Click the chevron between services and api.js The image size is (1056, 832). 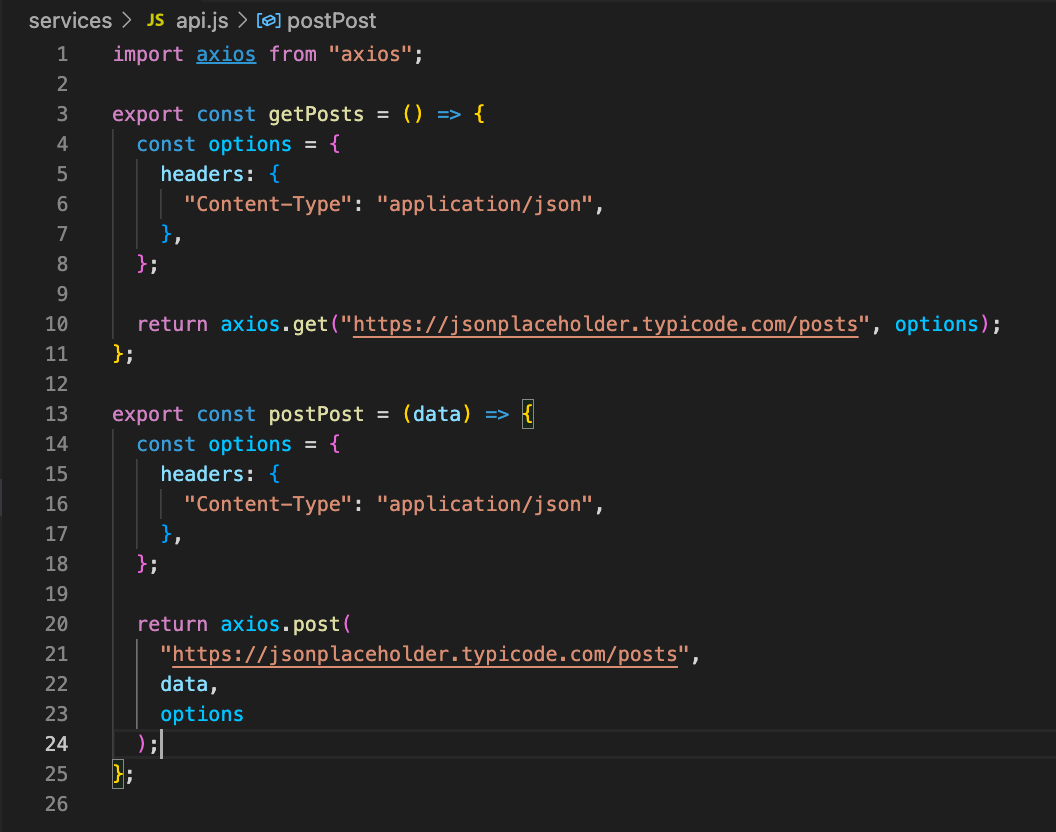(x=125, y=20)
